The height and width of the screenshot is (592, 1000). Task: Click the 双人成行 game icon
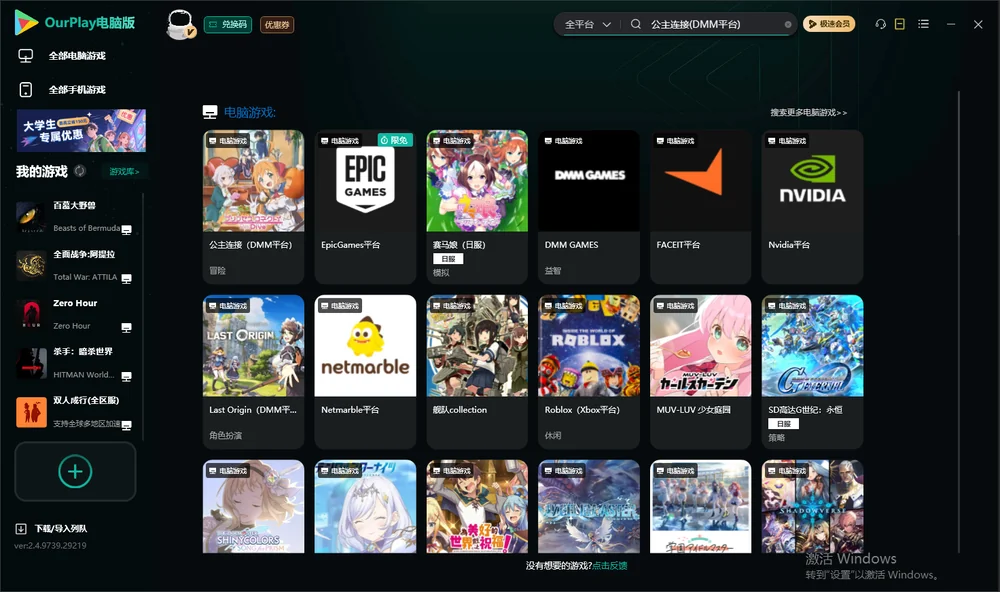[31, 412]
